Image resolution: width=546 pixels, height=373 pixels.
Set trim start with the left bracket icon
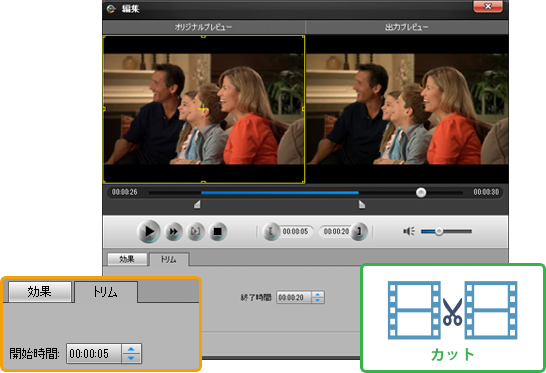(x=271, y=231)
